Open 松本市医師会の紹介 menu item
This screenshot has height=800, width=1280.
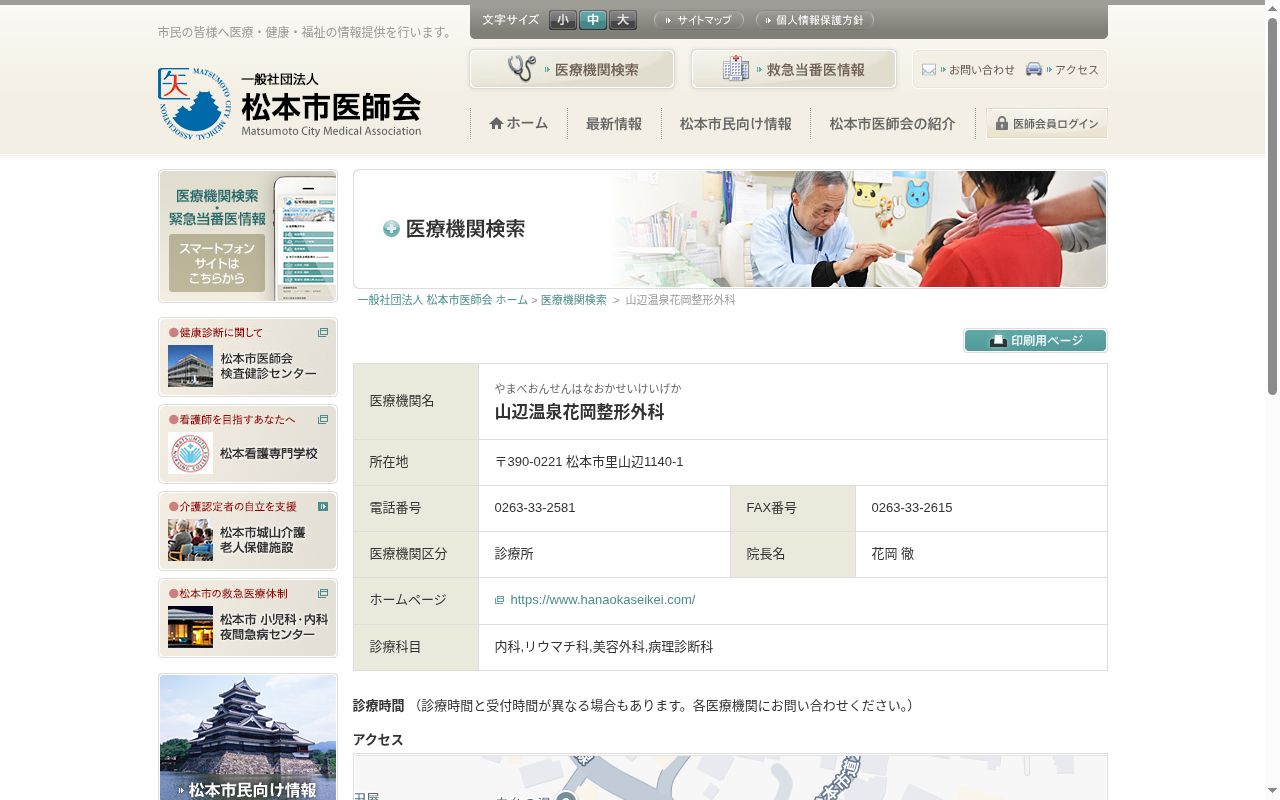pos(892,124)
